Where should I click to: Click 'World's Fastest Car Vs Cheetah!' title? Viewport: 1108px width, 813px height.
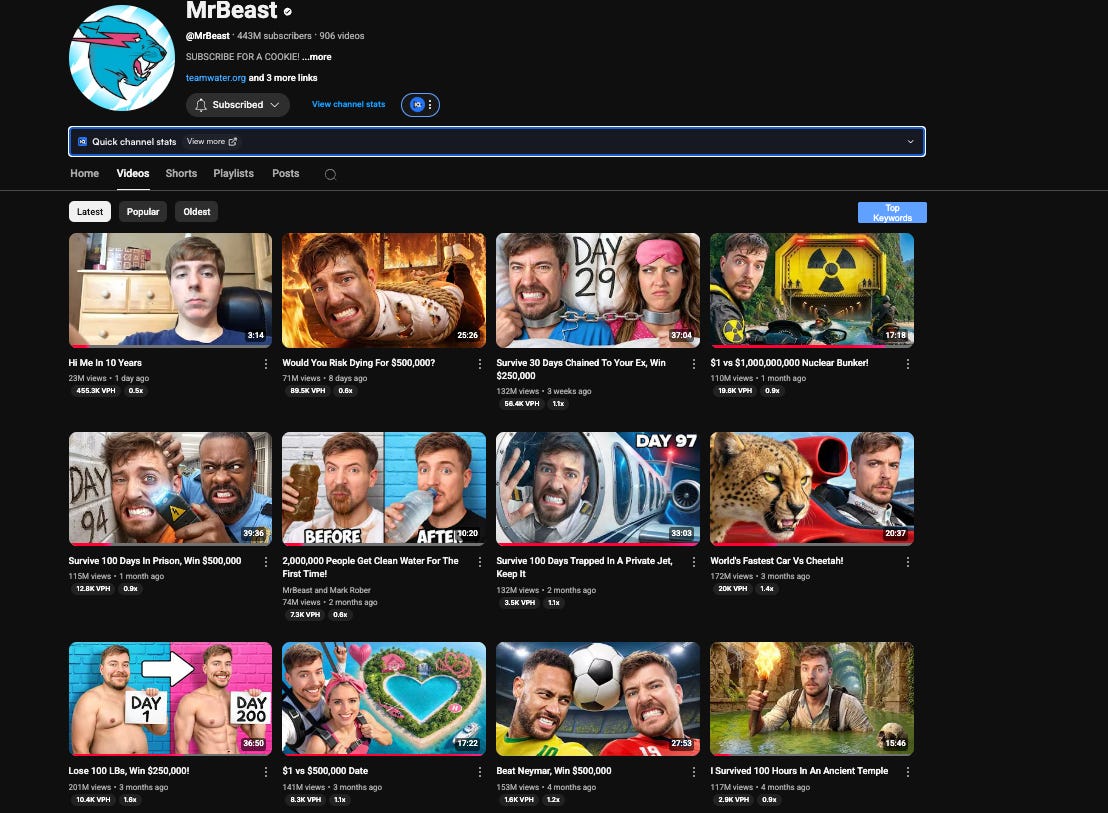(777, 560)
